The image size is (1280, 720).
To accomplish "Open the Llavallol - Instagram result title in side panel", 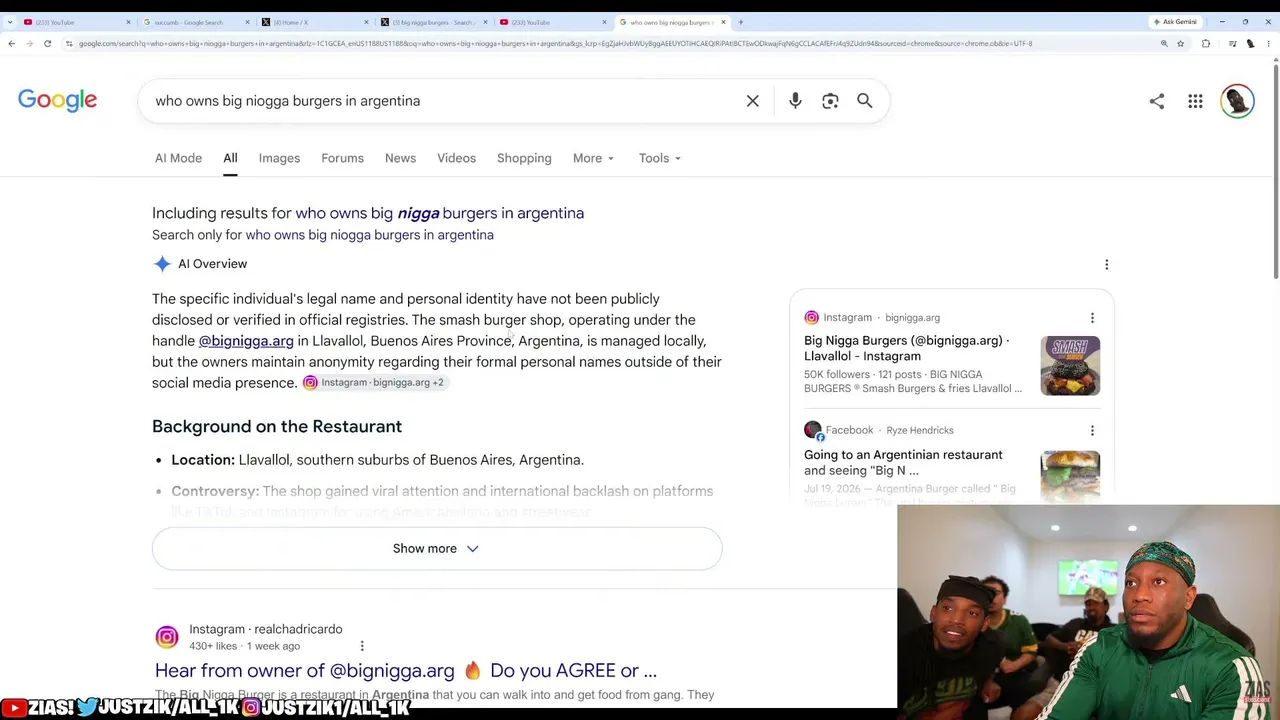I will coord(906,348).
